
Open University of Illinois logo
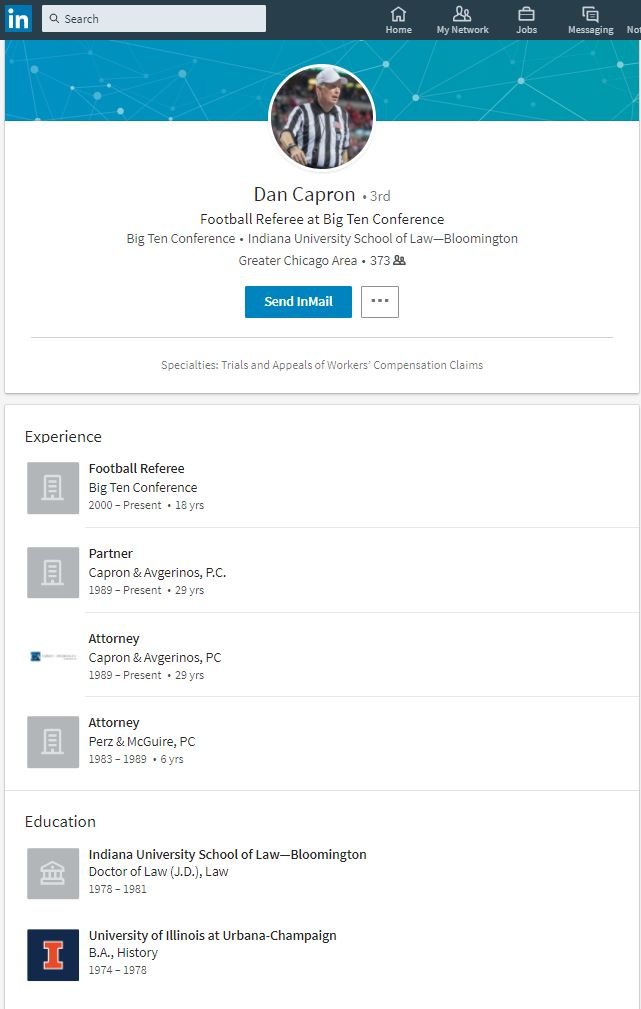53,955
